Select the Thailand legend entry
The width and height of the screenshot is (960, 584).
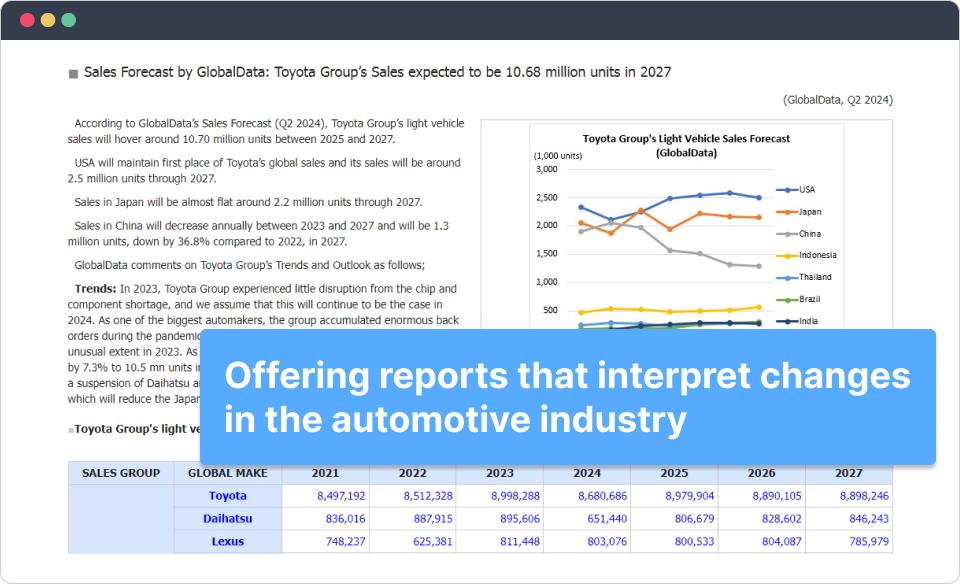(804, 277)
